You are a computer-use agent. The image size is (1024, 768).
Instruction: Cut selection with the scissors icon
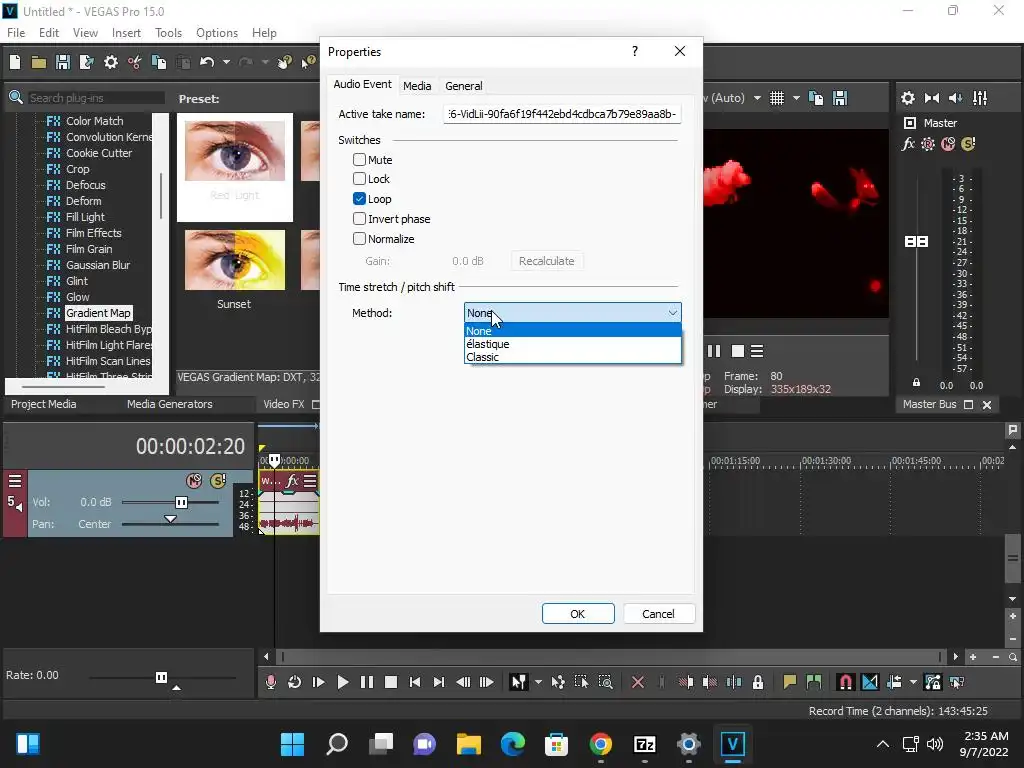(x=135, y=62)
